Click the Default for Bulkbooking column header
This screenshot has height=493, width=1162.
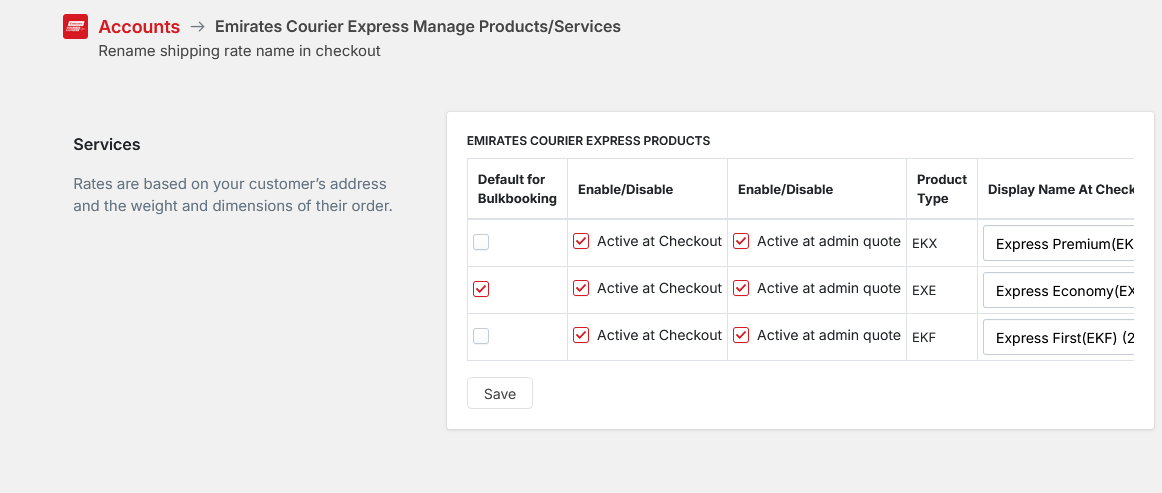[x=517, y=189]
